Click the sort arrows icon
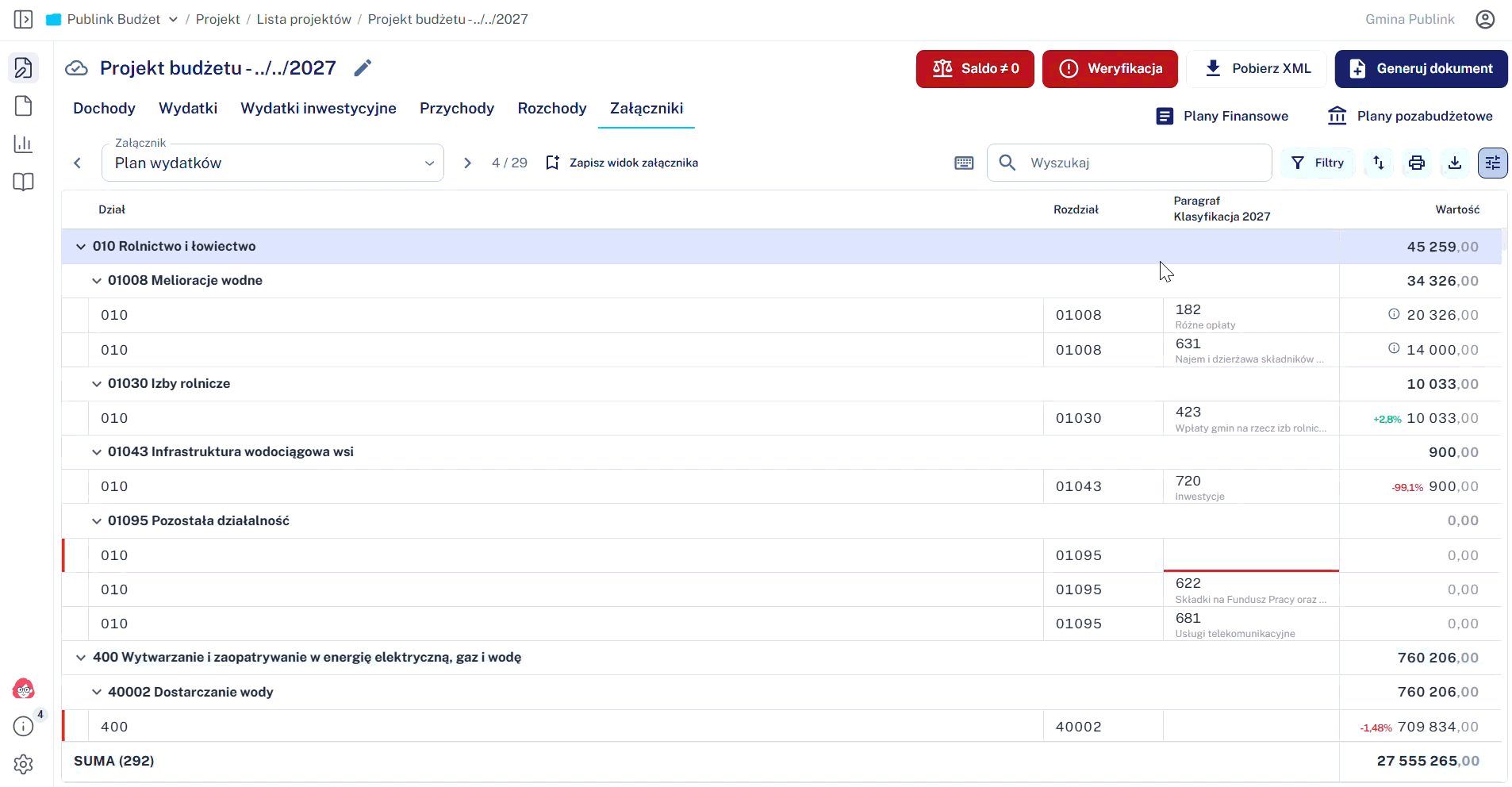 (1379, 163)
